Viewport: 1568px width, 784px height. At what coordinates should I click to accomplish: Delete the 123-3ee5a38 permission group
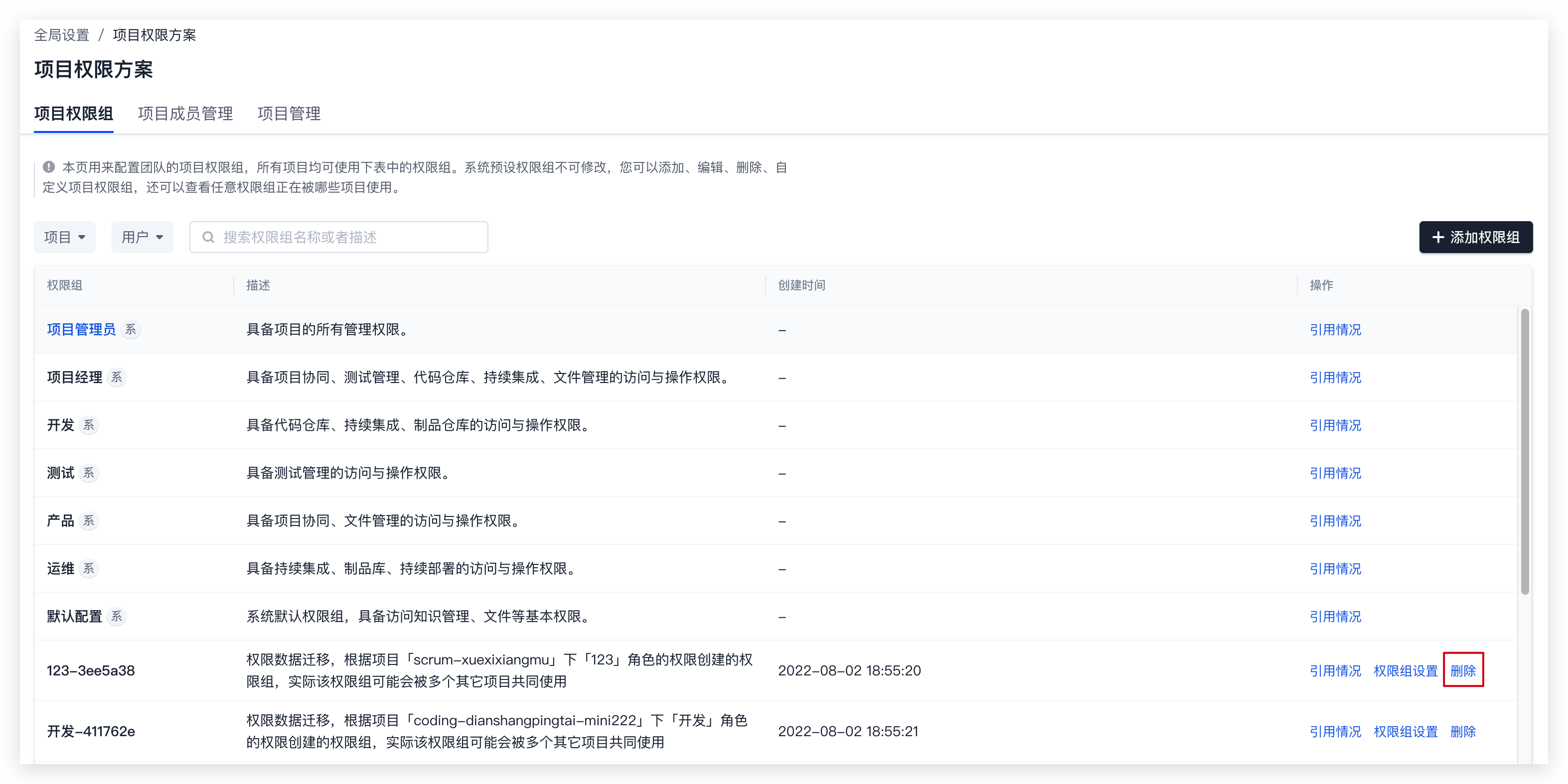click(x=1463, y=671)
